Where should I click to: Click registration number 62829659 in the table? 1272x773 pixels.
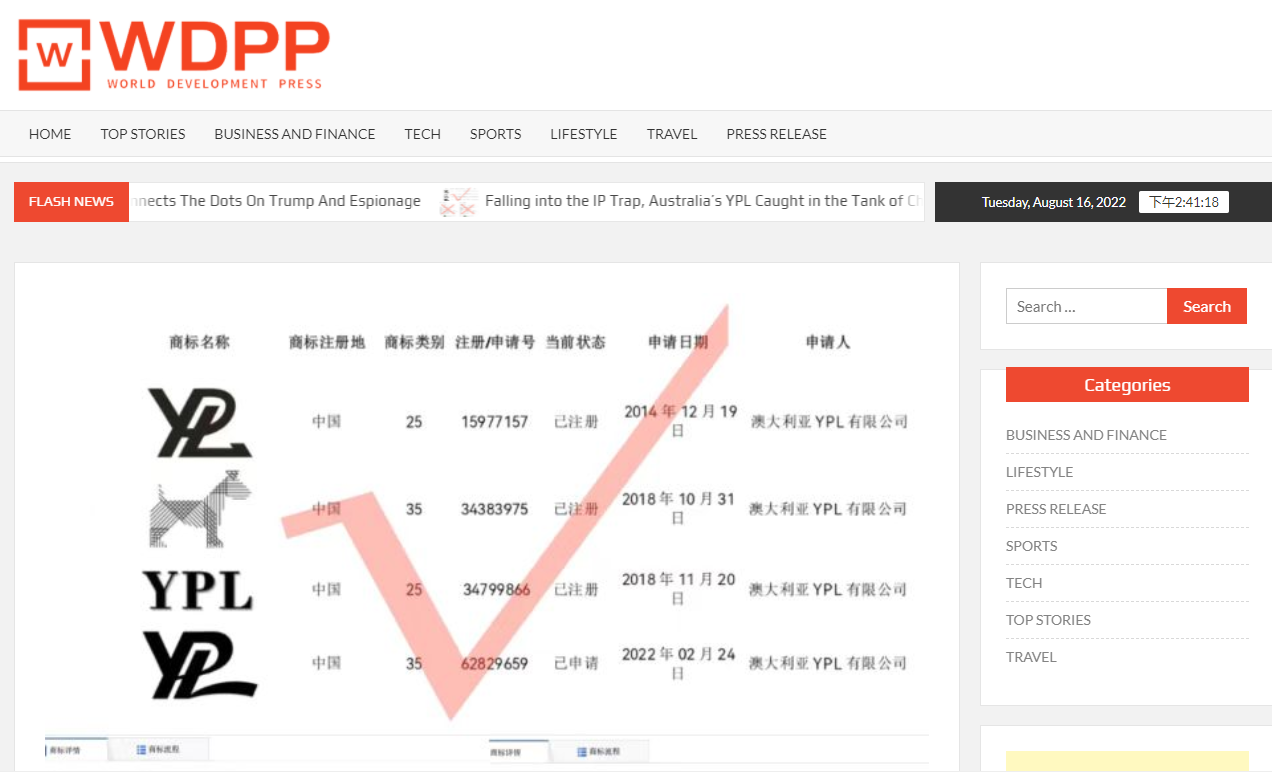[x=494, y=663]
